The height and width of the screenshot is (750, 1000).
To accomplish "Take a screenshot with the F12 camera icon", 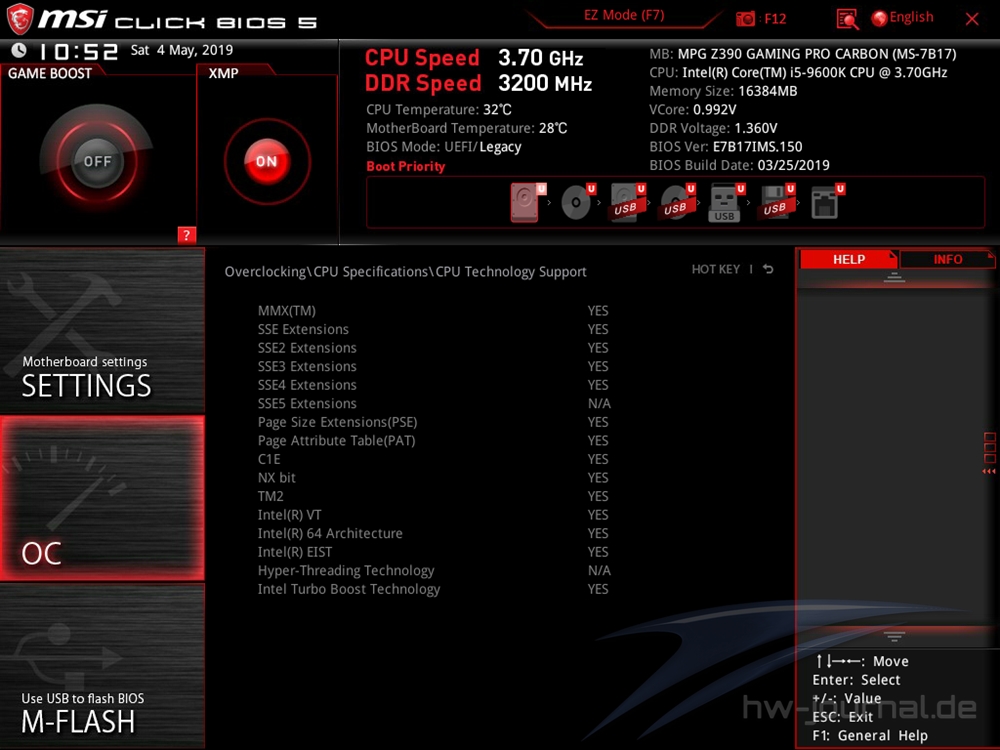I will [x=745, y=18].
